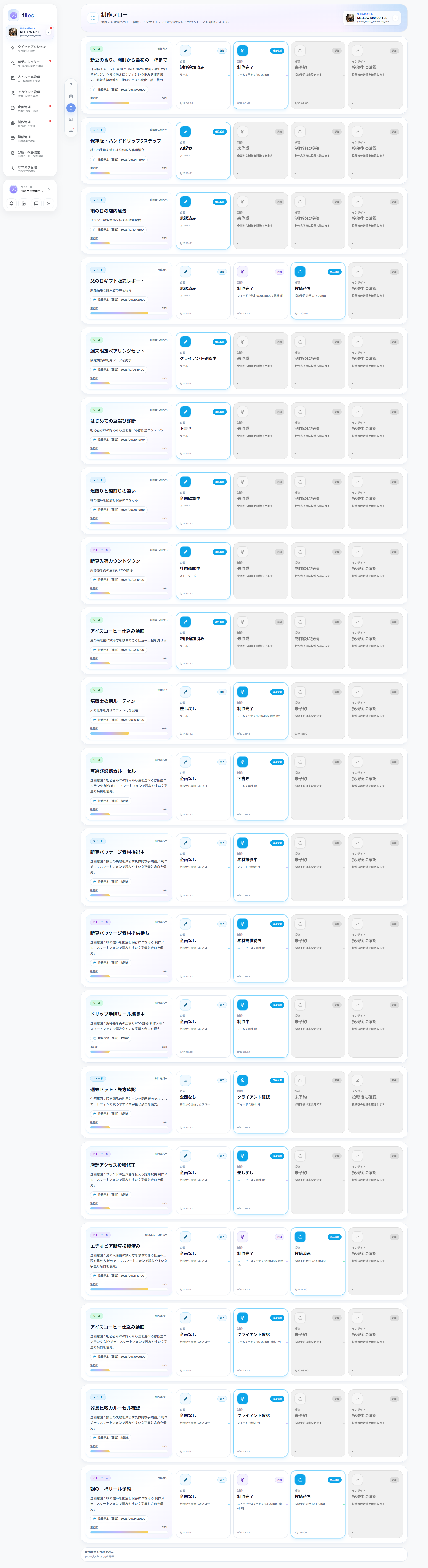Click the sliders icon for サブスク管理
Viewport: 428px width, 1568px height.
(13, 168)
